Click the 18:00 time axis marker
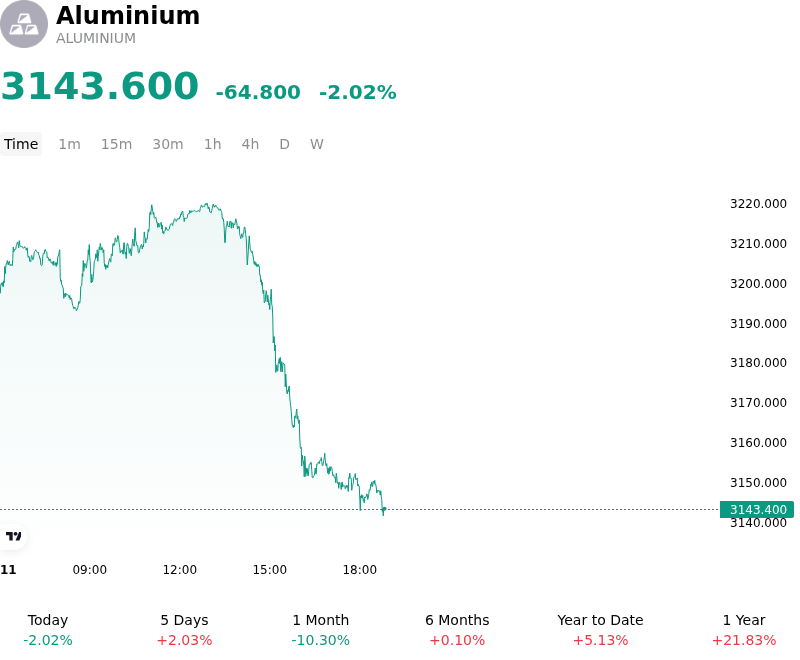 pyautogui.click(x=360, y=570)
